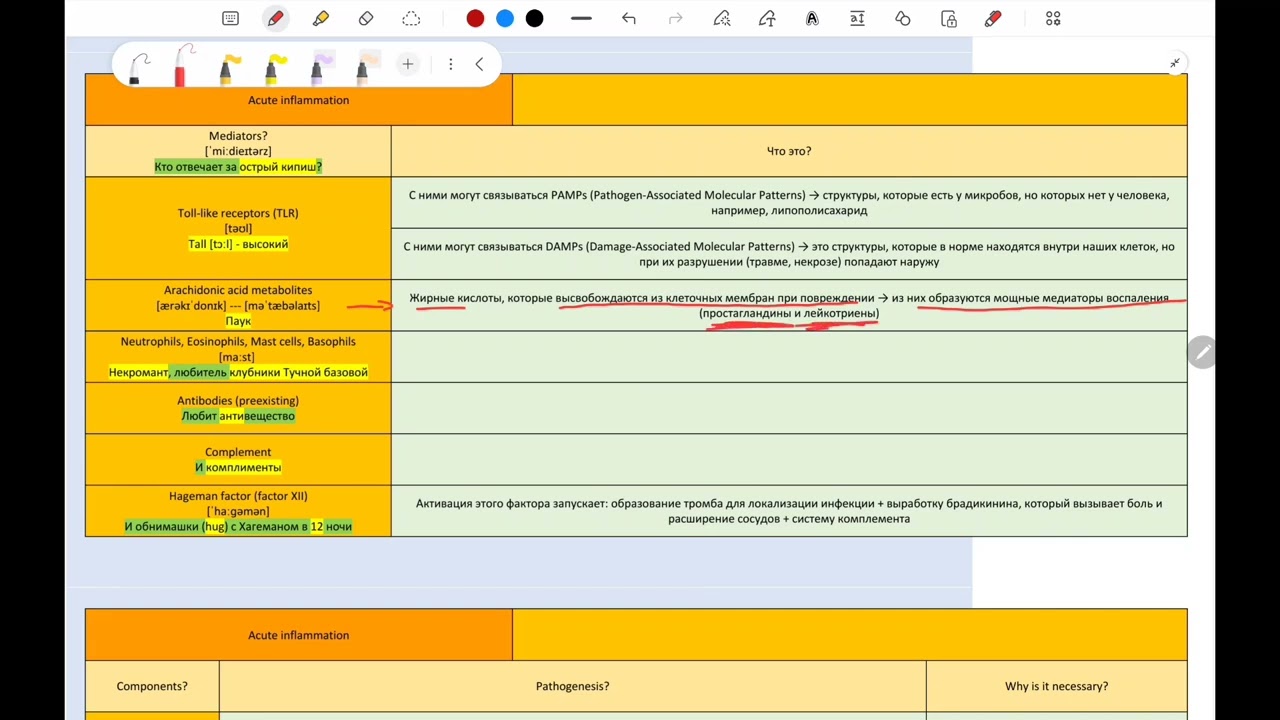
Task: Click the collapse arrows icon top right
Action: click(x=1175, y=63)
